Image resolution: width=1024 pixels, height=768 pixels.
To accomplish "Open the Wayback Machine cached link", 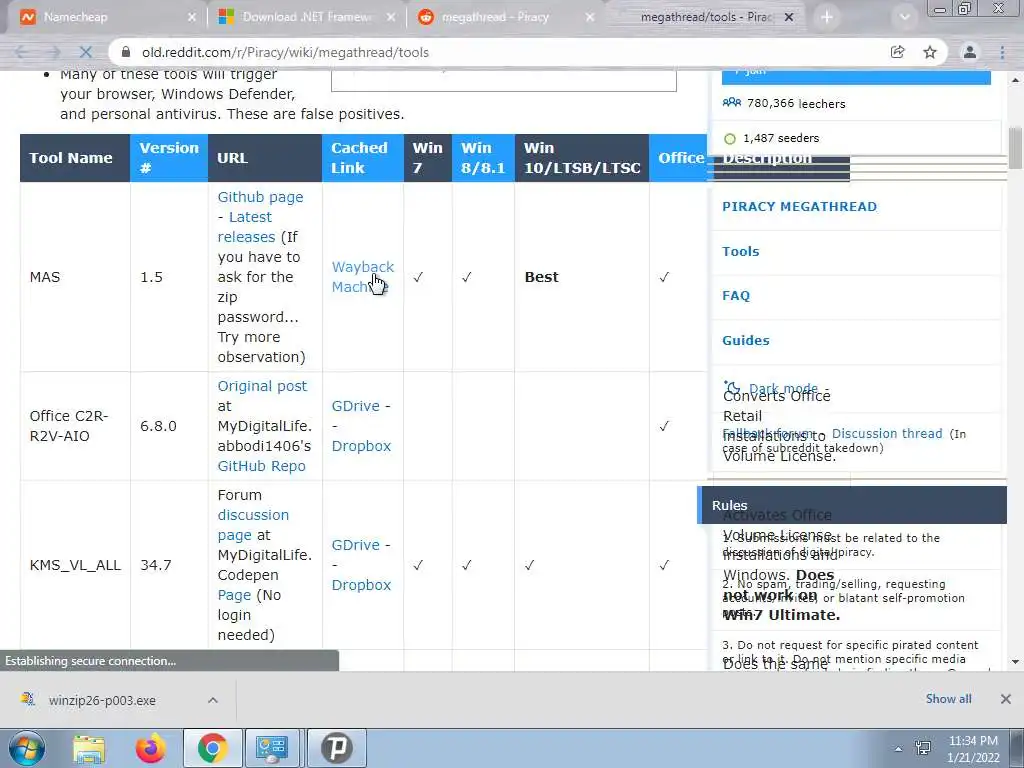I will pos(362,277).
